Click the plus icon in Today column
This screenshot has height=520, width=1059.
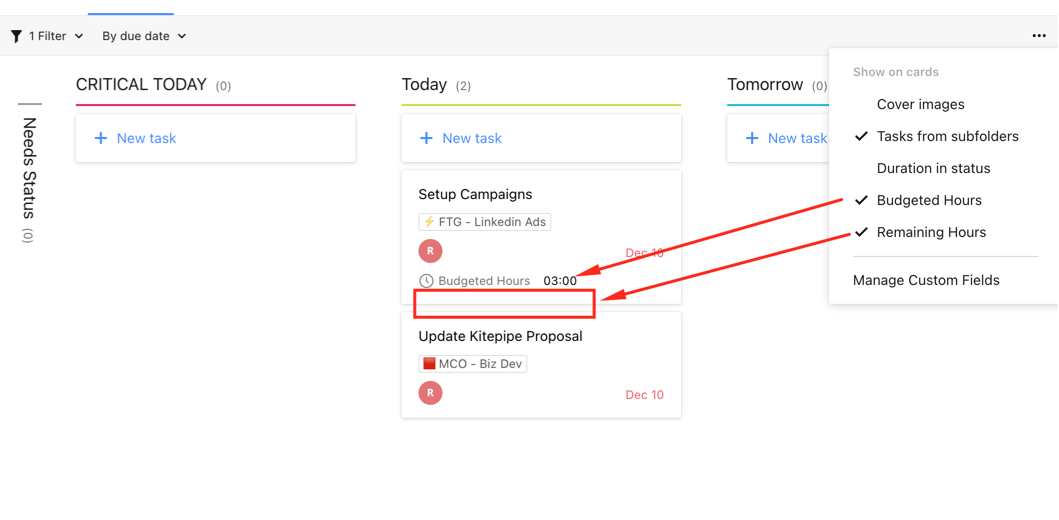(x=426, y=138)
